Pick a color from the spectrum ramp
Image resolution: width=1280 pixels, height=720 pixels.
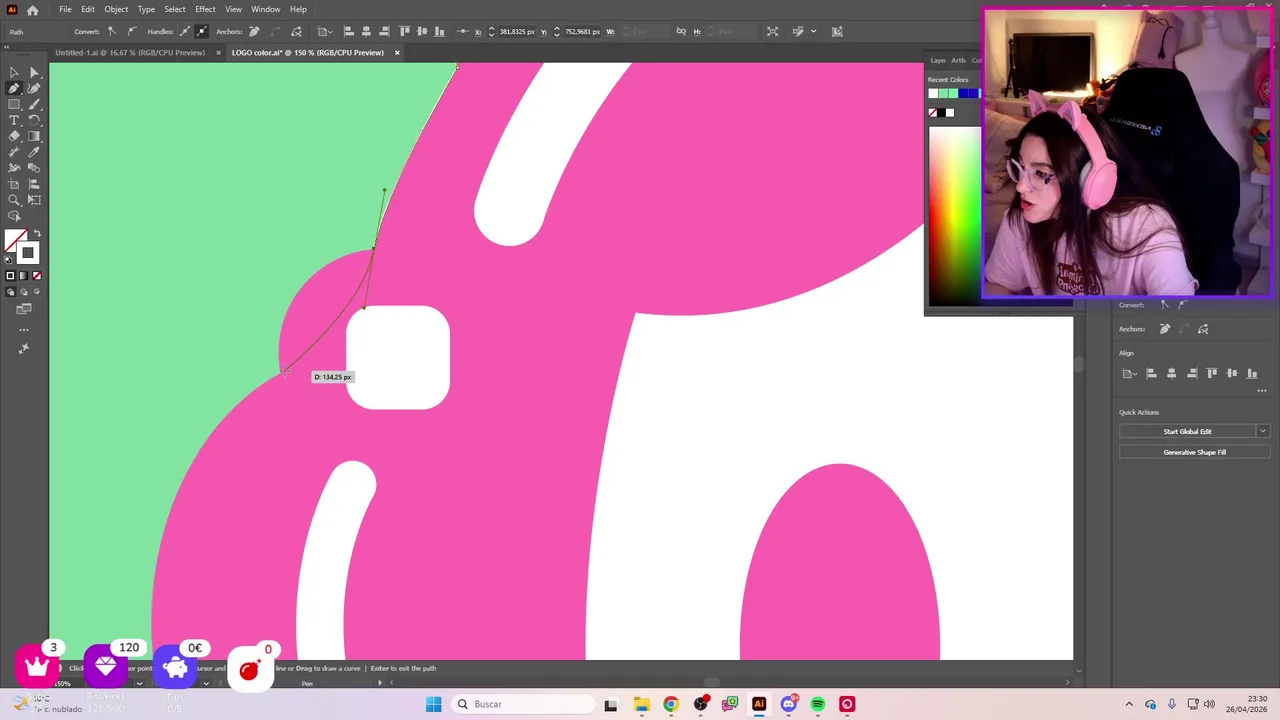coord(955,215)
